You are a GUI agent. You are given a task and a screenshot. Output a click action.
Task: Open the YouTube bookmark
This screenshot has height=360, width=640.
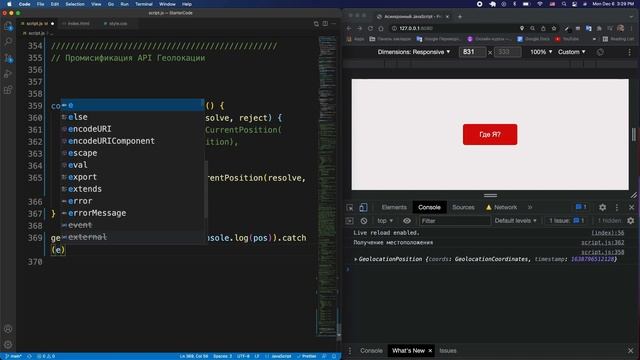(567, 39)
